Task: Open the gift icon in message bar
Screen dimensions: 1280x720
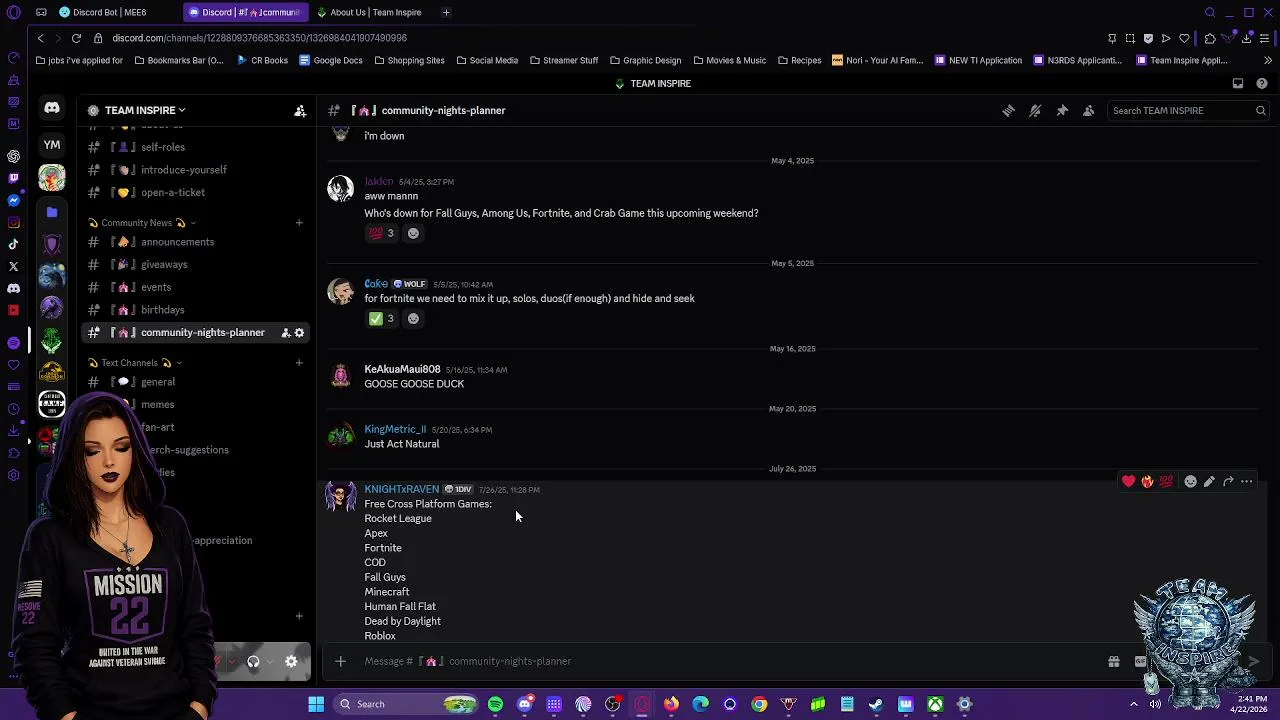Action: [x=1114, y=661]
